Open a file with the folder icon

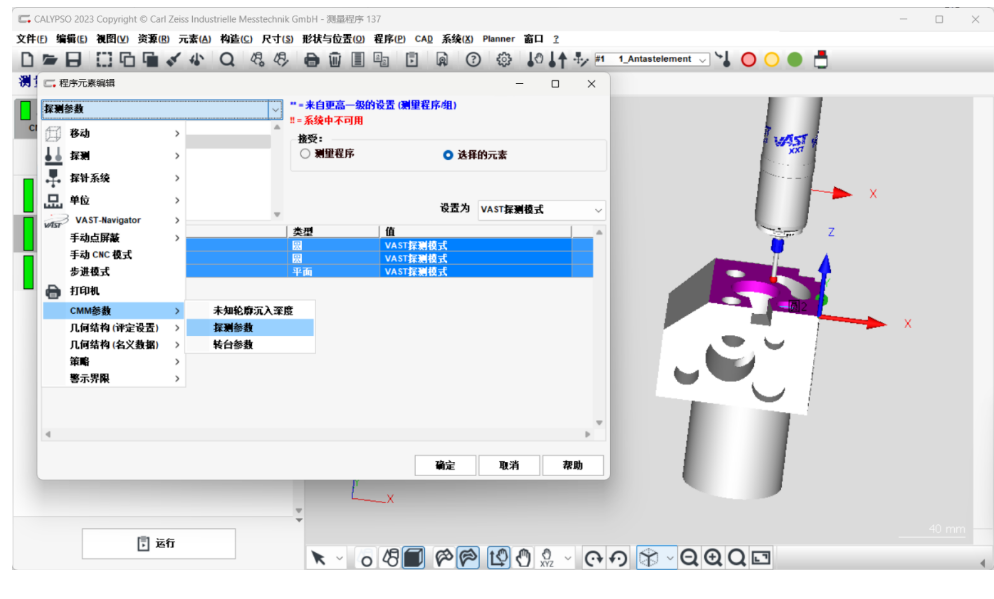(49, 60)
